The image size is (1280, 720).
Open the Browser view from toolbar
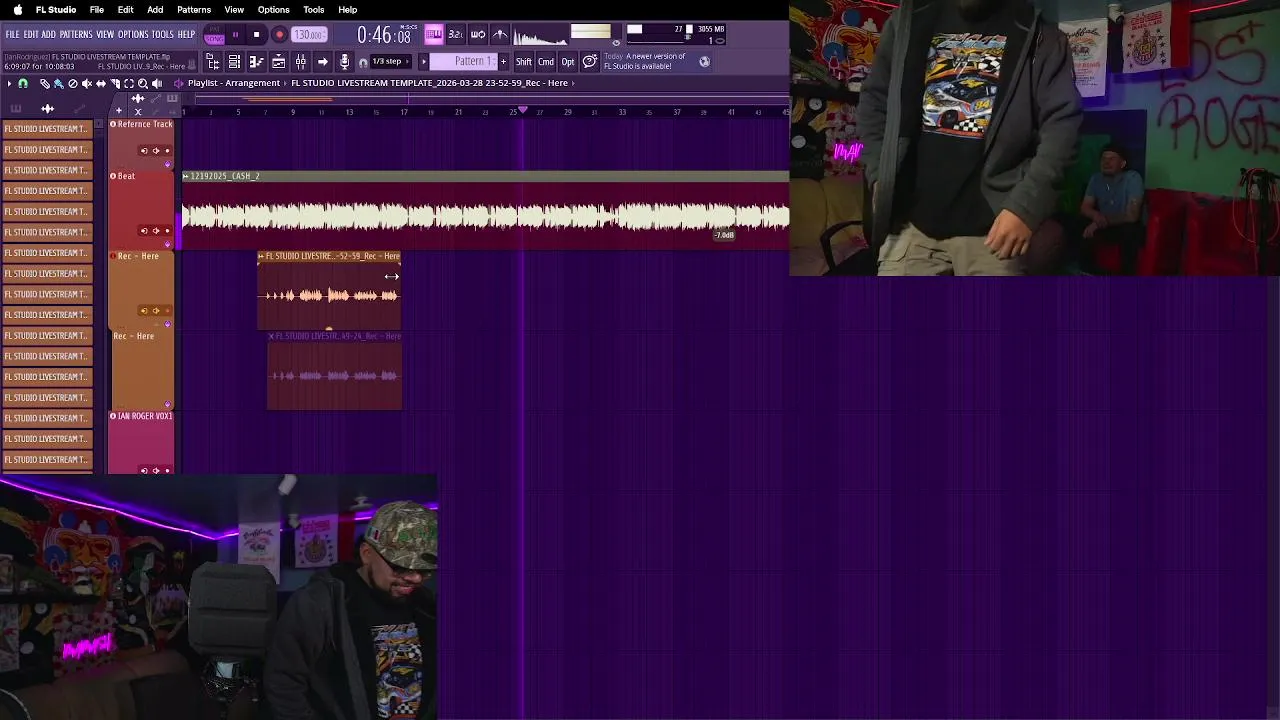pyautogui.click(x=213, y=62)
